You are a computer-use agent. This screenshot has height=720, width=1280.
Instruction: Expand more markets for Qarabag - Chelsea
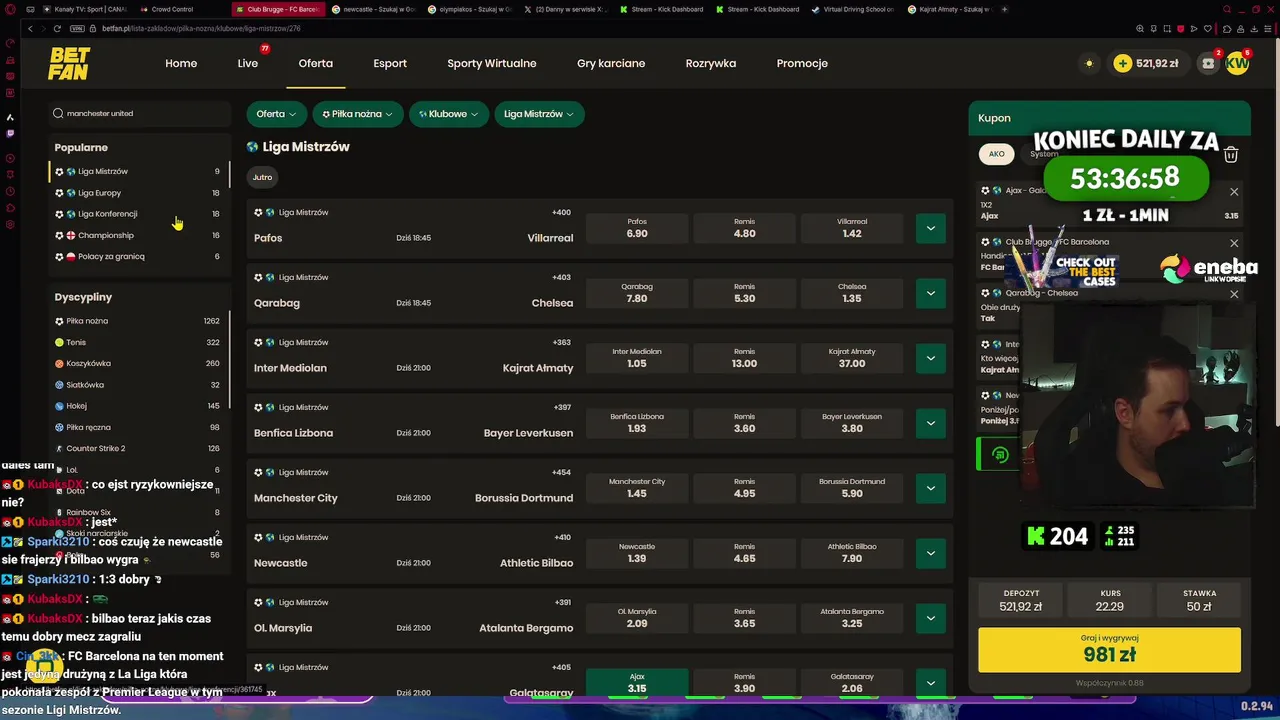(x=930, y=293)
